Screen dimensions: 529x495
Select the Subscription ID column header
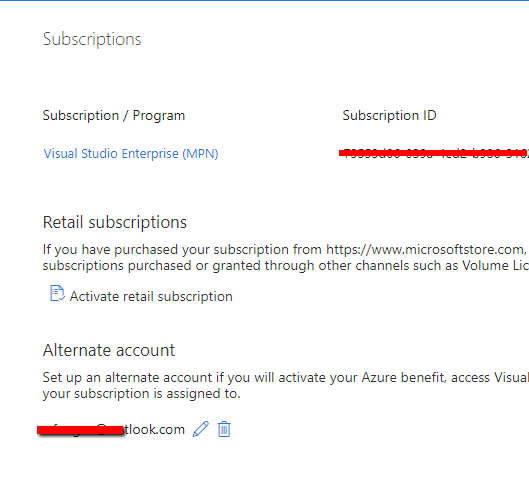coord(389,115)
